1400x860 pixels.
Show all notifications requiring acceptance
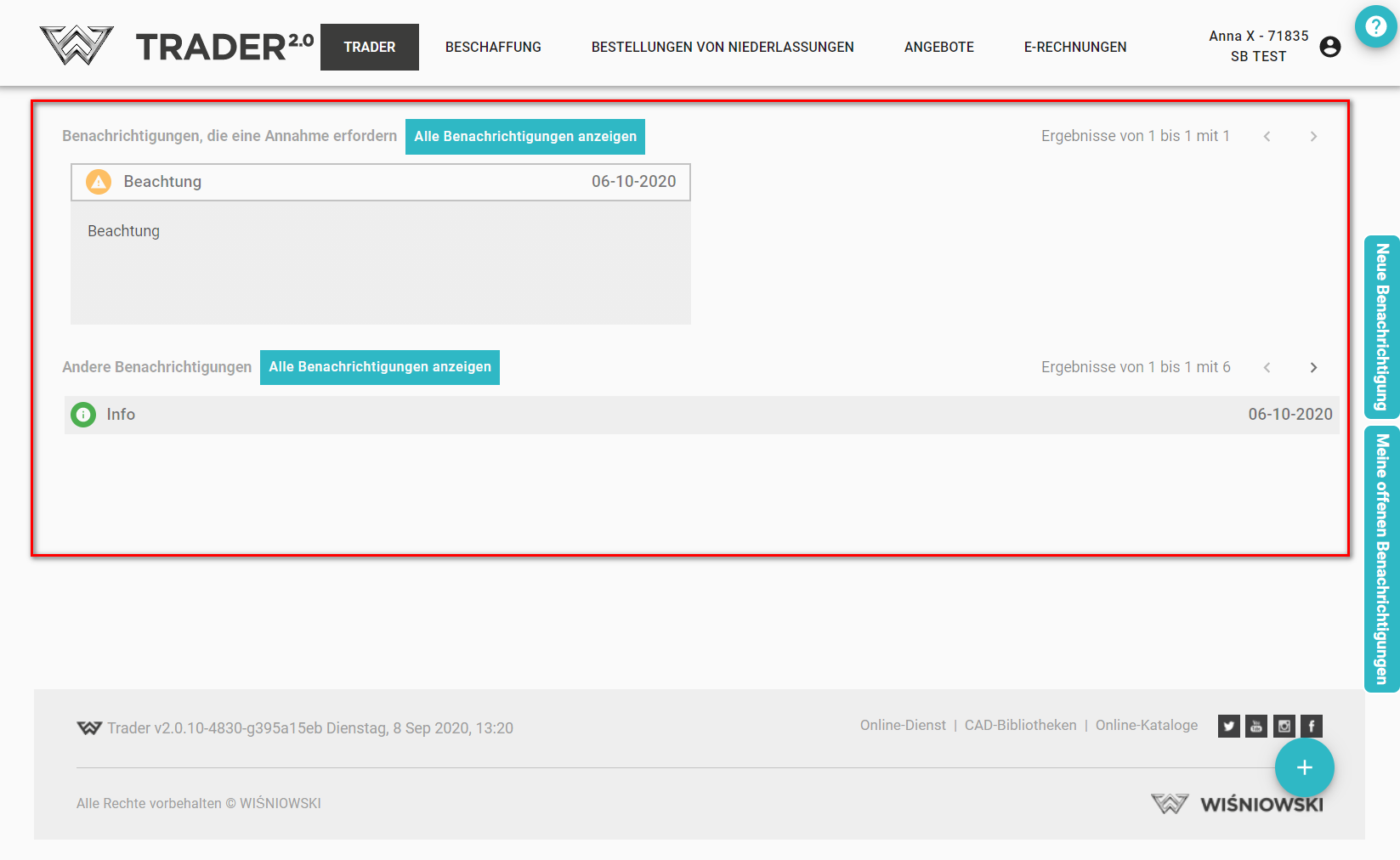pos(524,137)
